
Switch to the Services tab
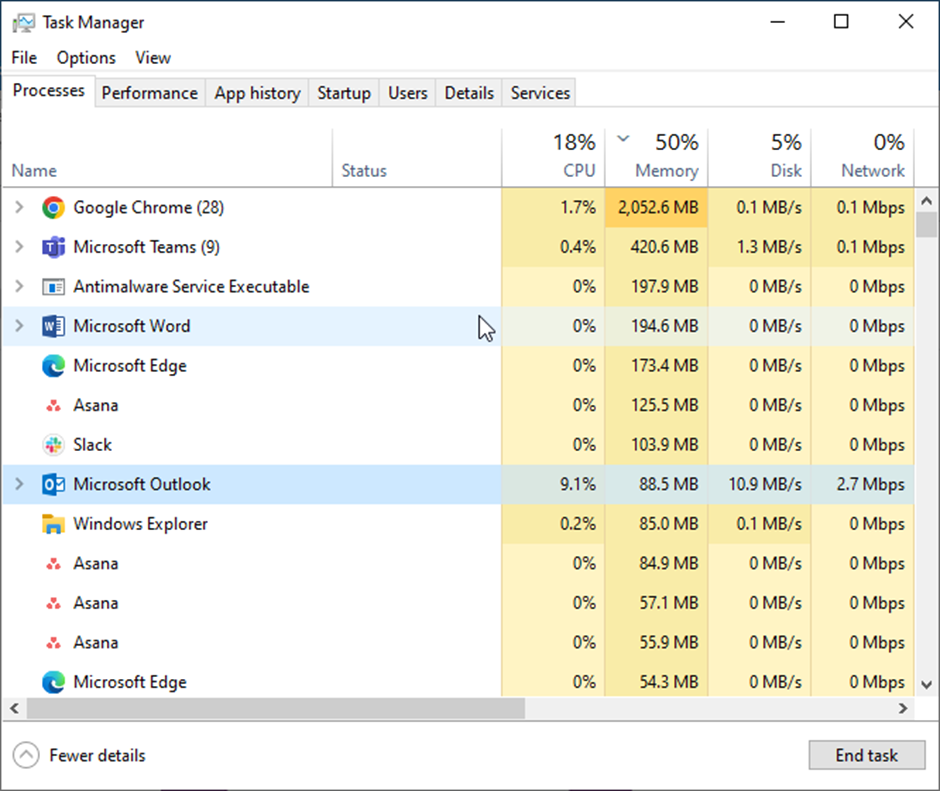point(540,93)
